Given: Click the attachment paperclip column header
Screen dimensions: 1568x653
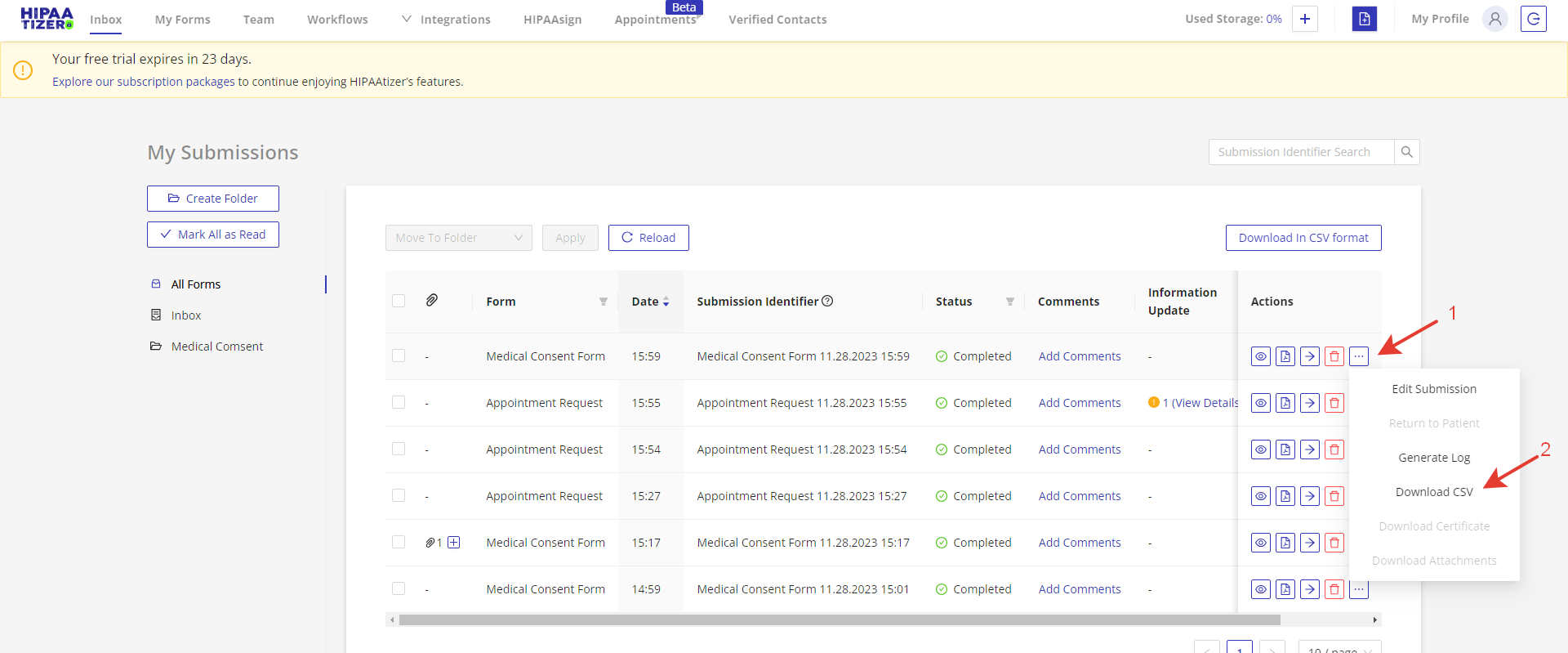Looking at the screenshot, I should point(432,300).
